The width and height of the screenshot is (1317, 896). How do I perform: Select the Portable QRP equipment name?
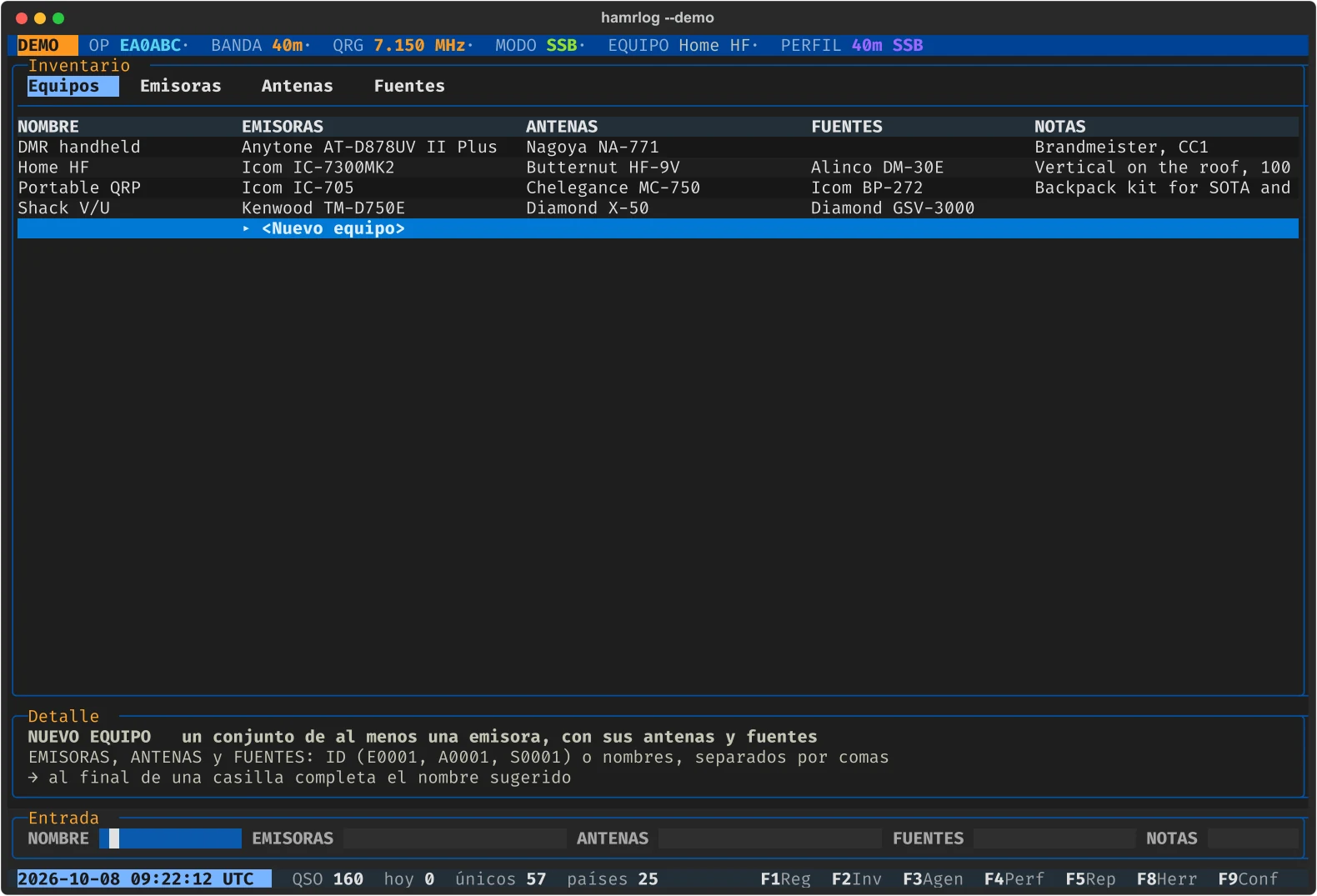coord(79,188)
